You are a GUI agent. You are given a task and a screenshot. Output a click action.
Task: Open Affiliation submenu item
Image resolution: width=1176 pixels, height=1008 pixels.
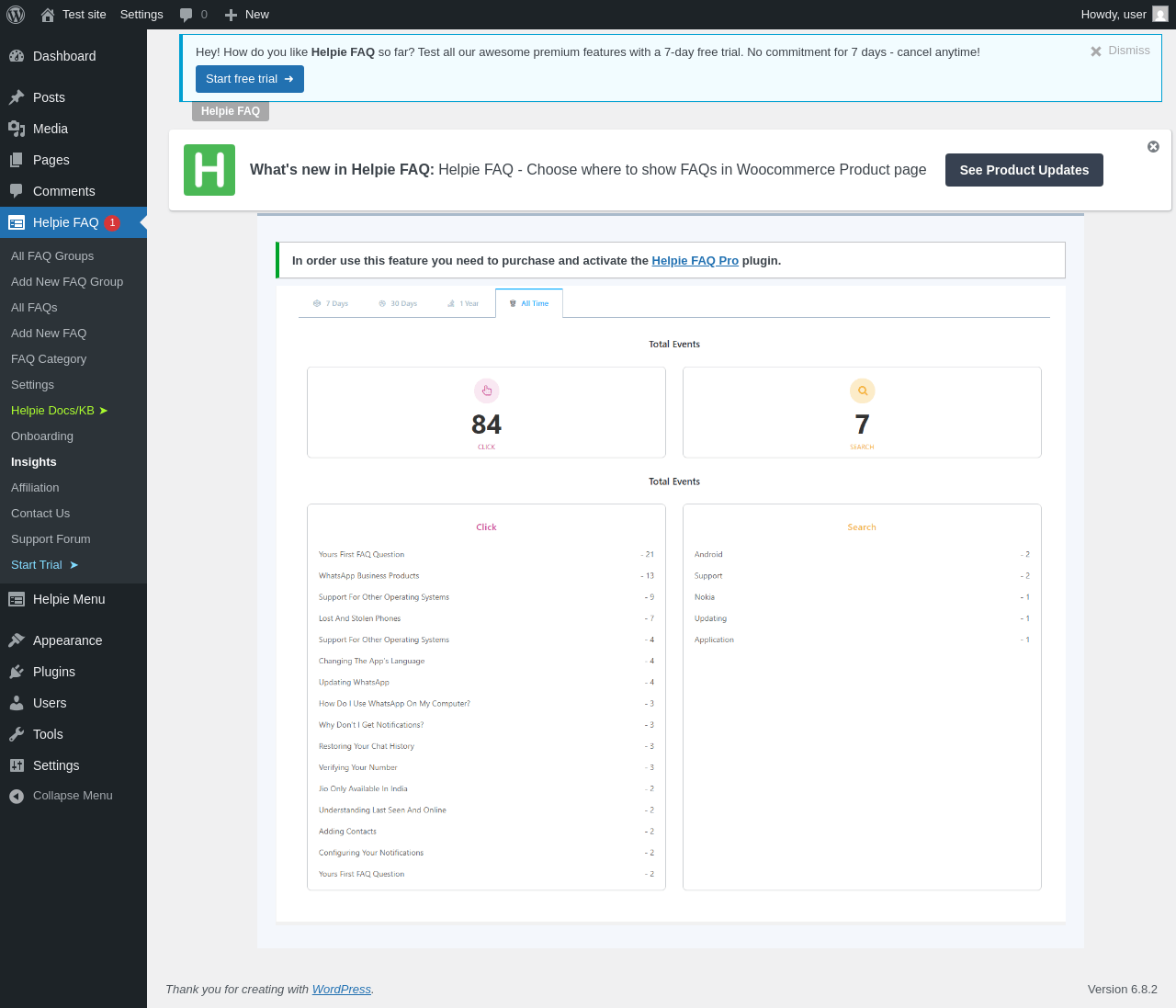pyautogui.click(x=35, y=488)
